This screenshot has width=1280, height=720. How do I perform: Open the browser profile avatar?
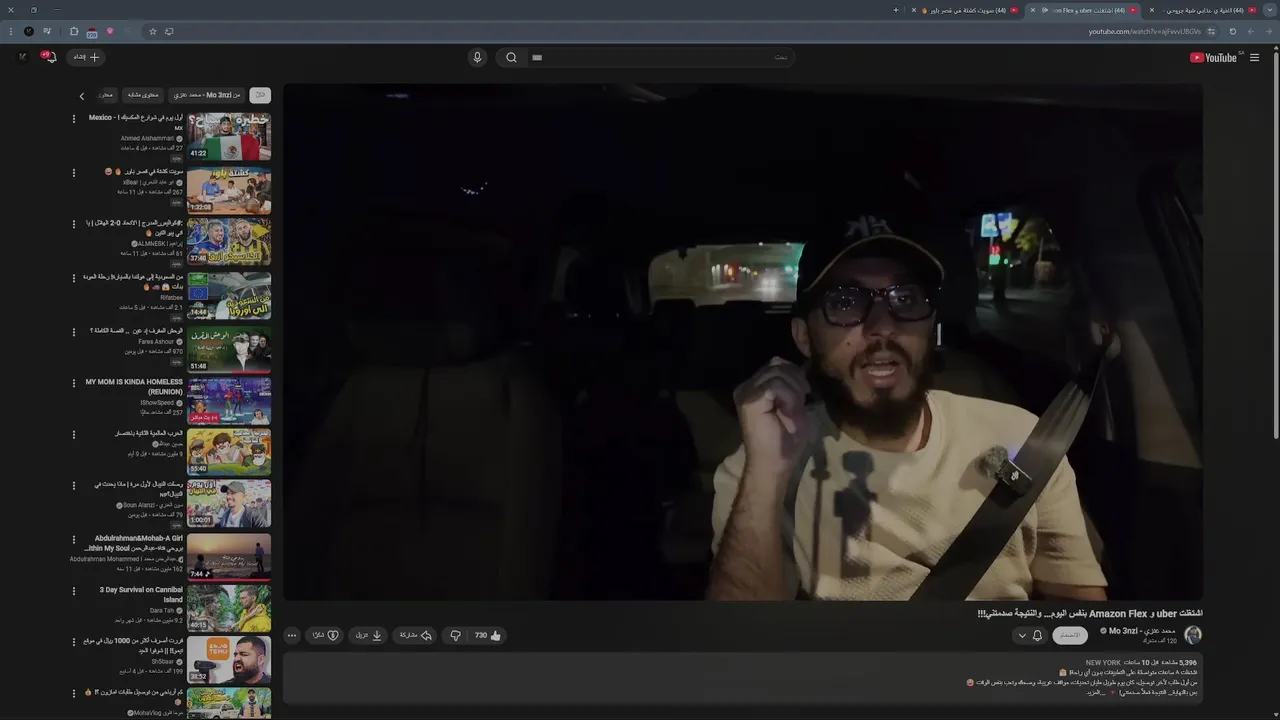[28, 32]
